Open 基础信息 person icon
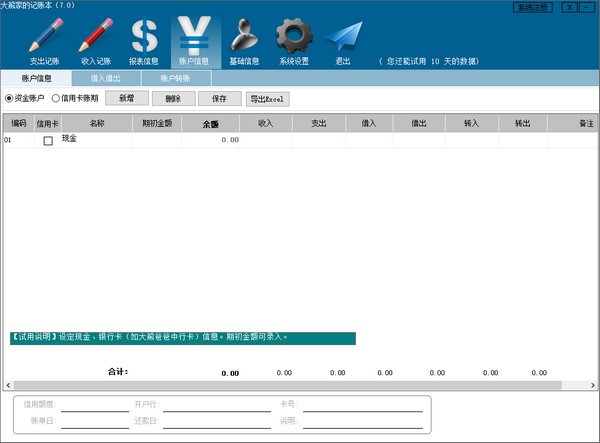The image size is (600, 443). pyautogui.click(x=244, y=41)
